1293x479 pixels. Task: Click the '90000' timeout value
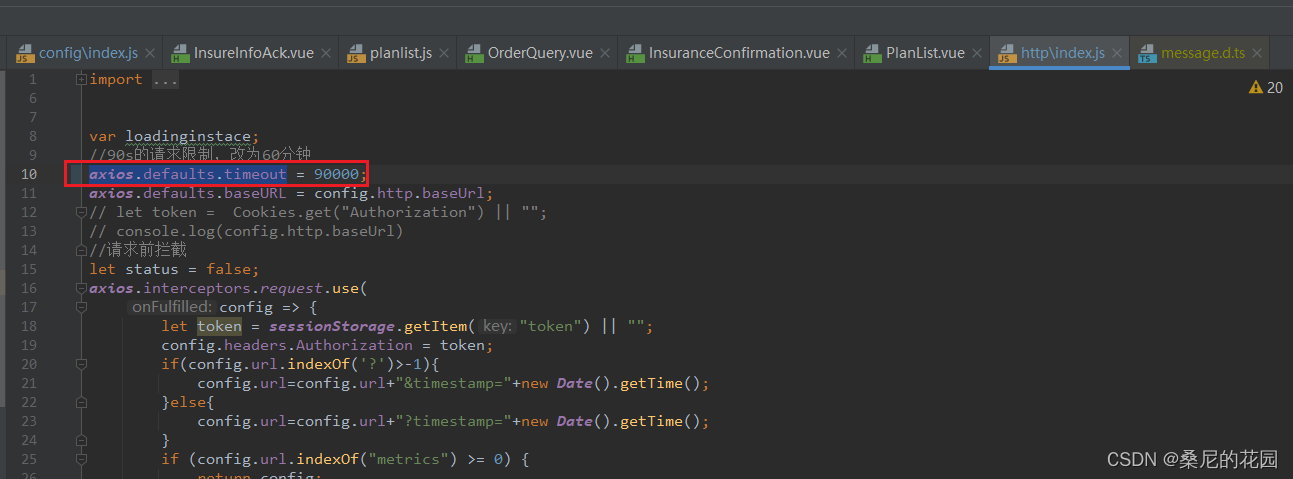point(337,174)
